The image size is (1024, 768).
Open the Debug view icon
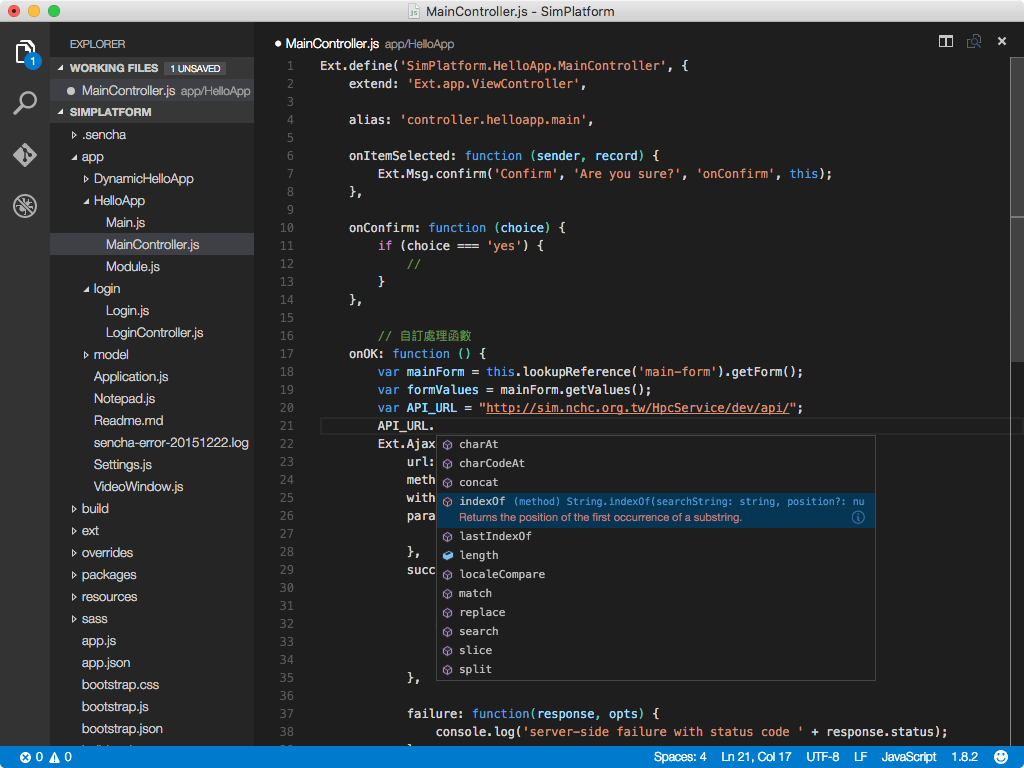25,206
